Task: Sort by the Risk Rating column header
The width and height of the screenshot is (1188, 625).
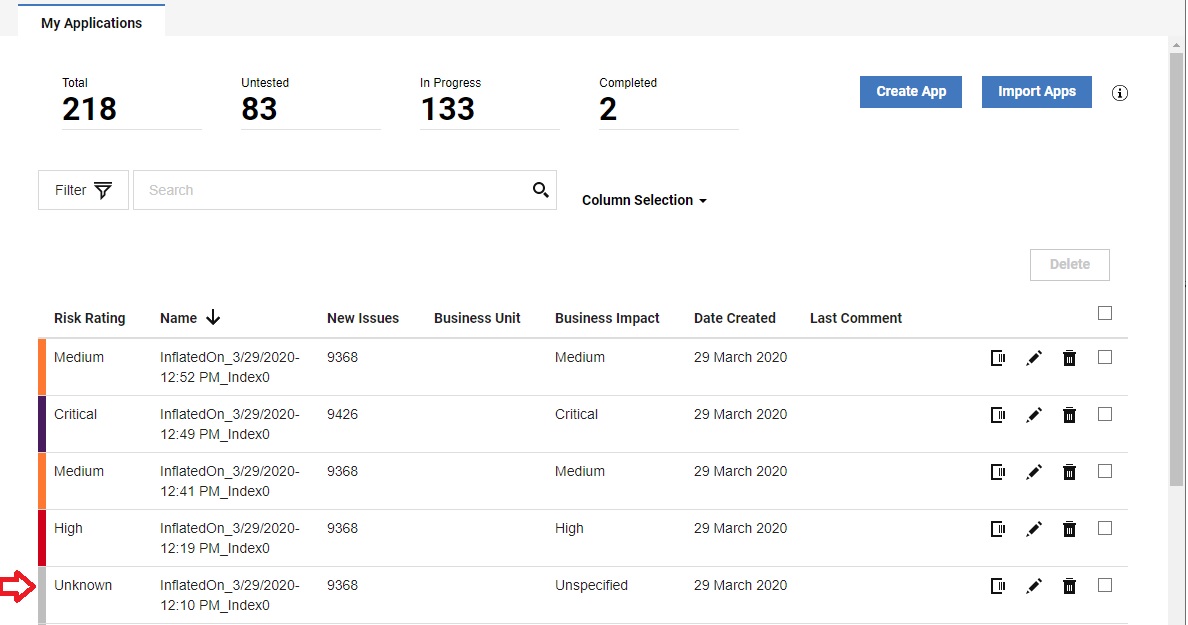Action: [x=90, y=318]
